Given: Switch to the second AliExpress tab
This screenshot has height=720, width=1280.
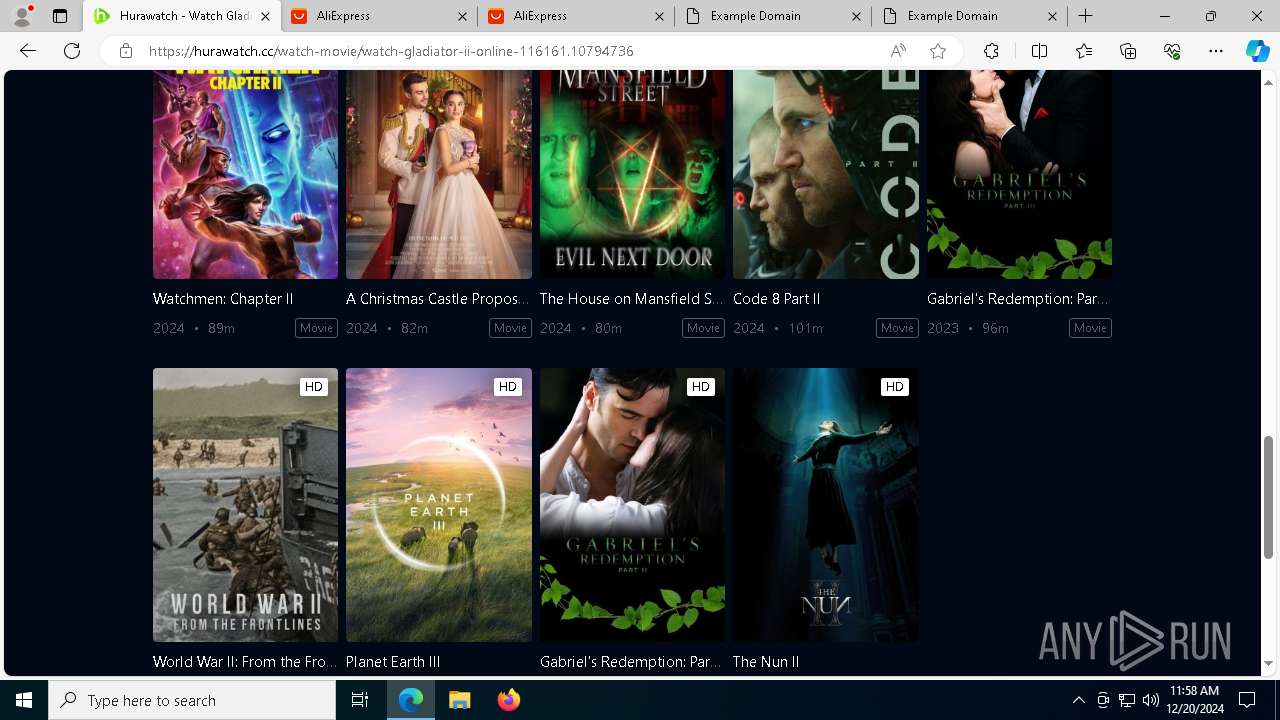Looking at the screenshot, I should point(575,16).
